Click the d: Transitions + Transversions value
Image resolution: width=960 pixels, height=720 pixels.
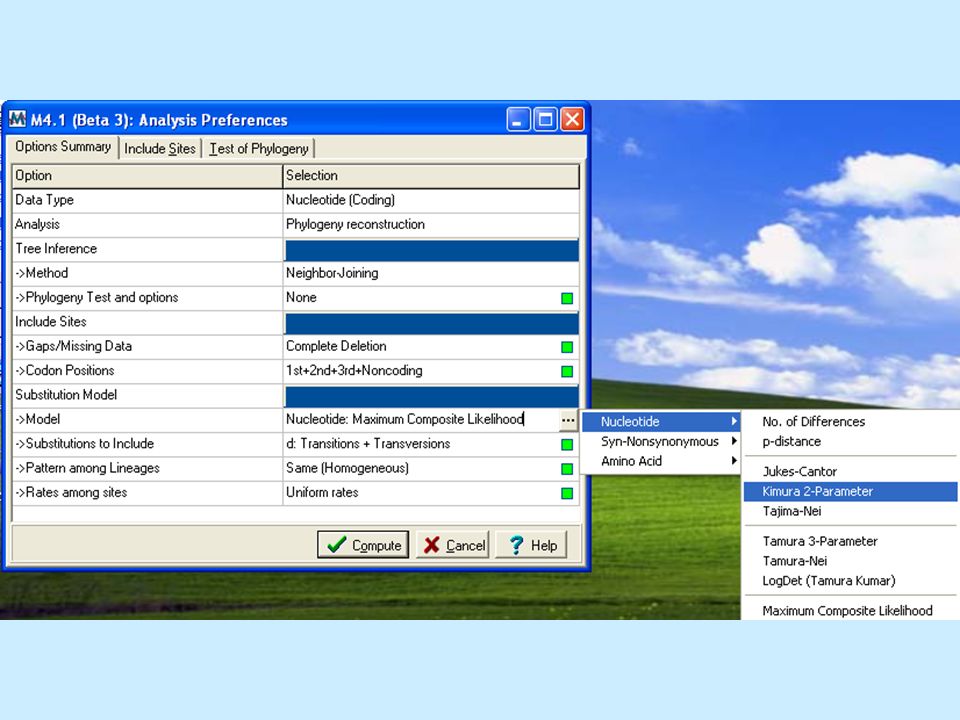[368, 444]
